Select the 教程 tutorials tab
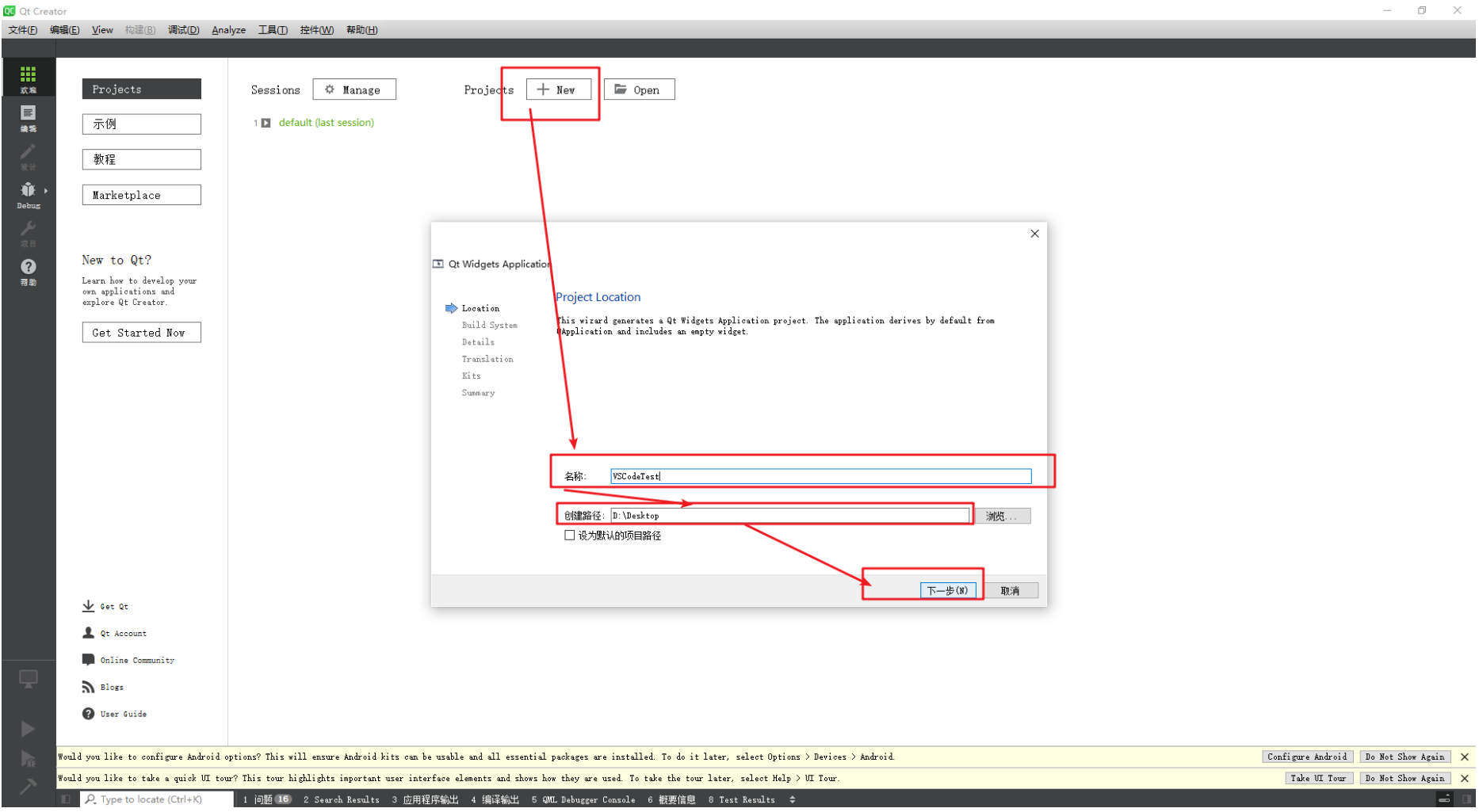 [141, 160]
